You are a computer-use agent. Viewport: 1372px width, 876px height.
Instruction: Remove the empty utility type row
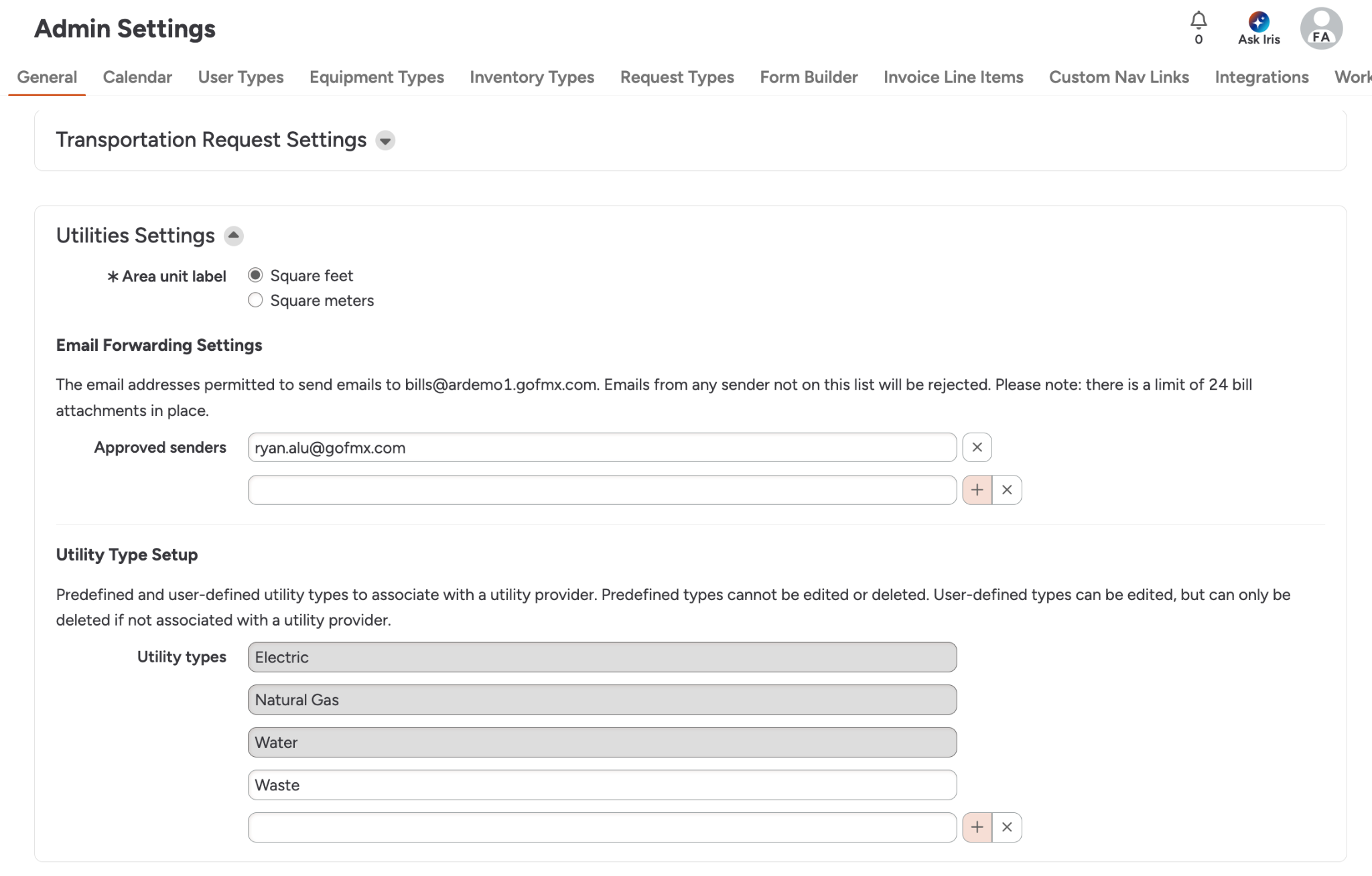[x=1006, y=828]
